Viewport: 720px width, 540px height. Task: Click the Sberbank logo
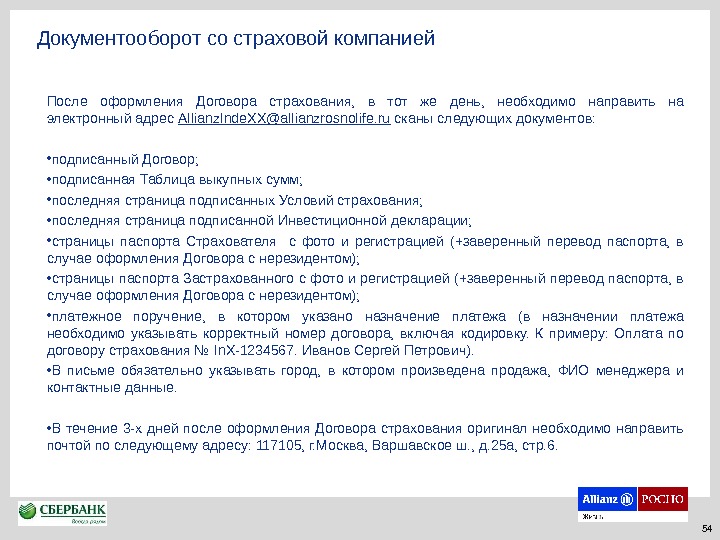click(x=62, y=513)
